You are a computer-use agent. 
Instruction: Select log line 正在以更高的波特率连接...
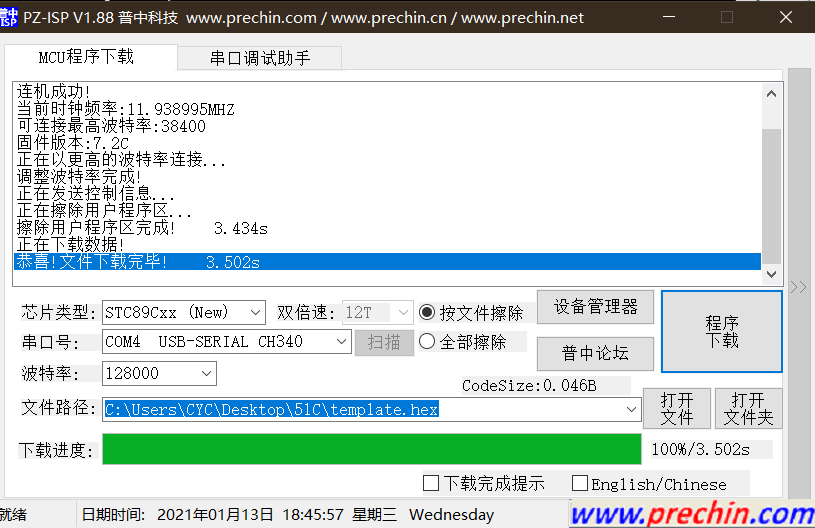(387, 160)
